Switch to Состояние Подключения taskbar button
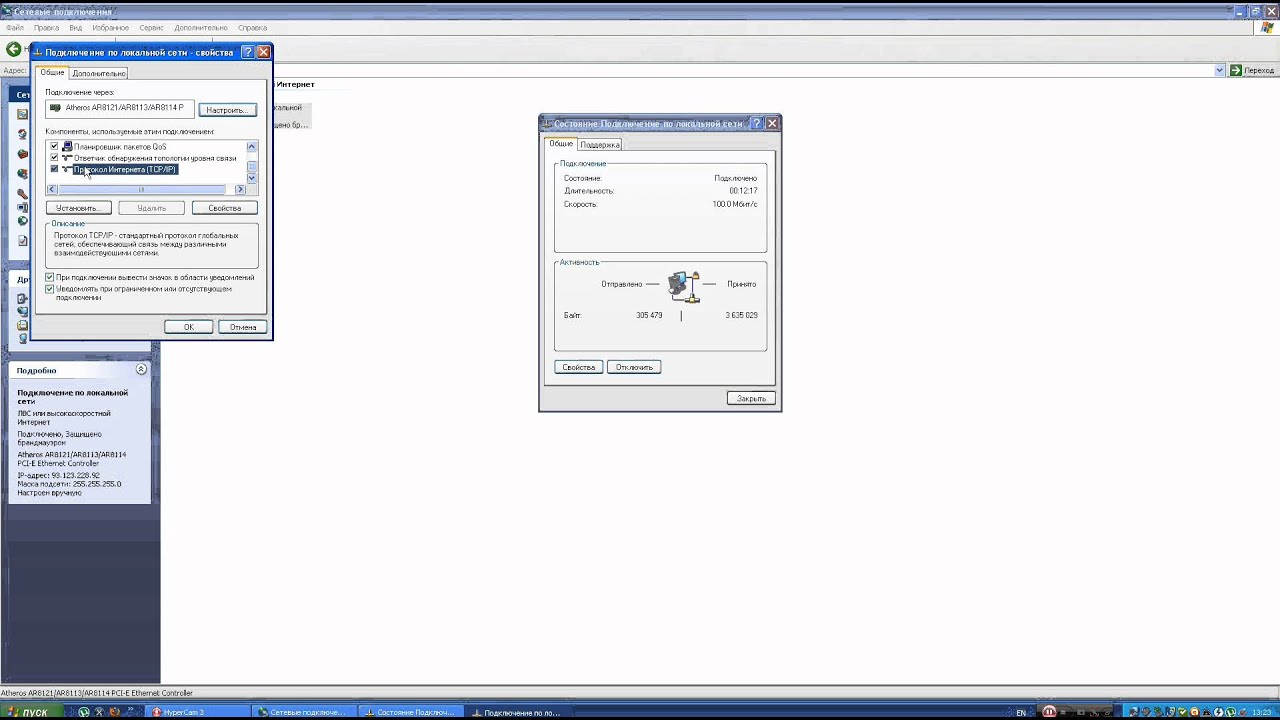 coord(409,712)
